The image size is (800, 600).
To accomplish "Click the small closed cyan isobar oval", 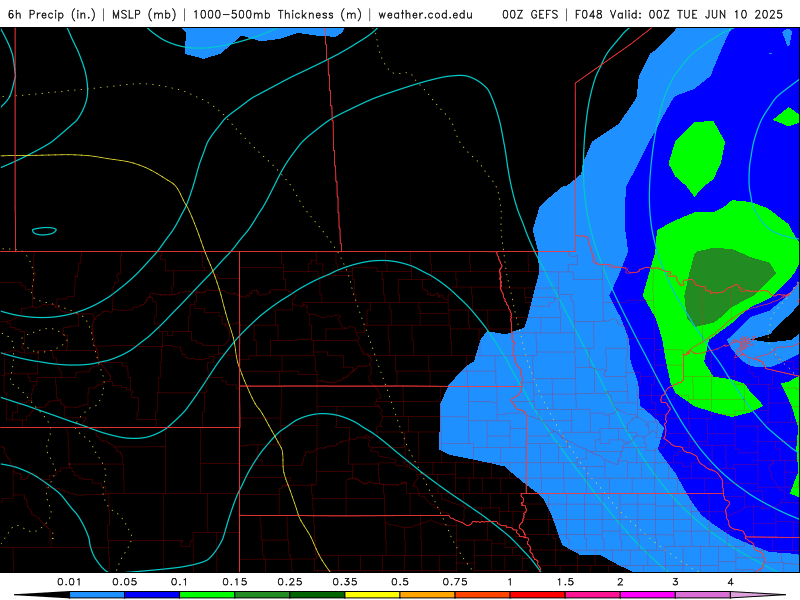I will click(x=44, y=231).
